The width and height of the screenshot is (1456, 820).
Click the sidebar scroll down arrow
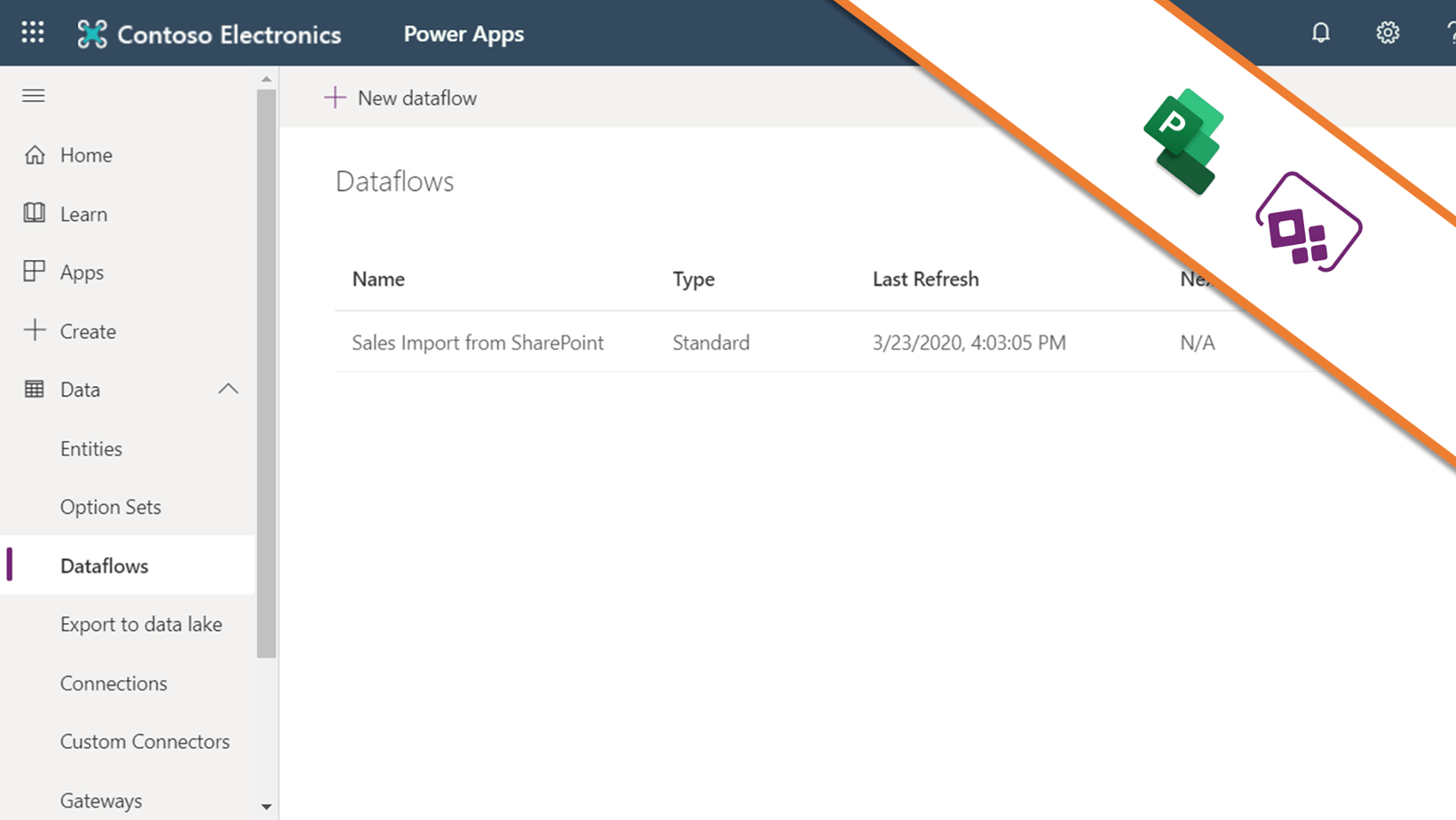coord(266,808)
